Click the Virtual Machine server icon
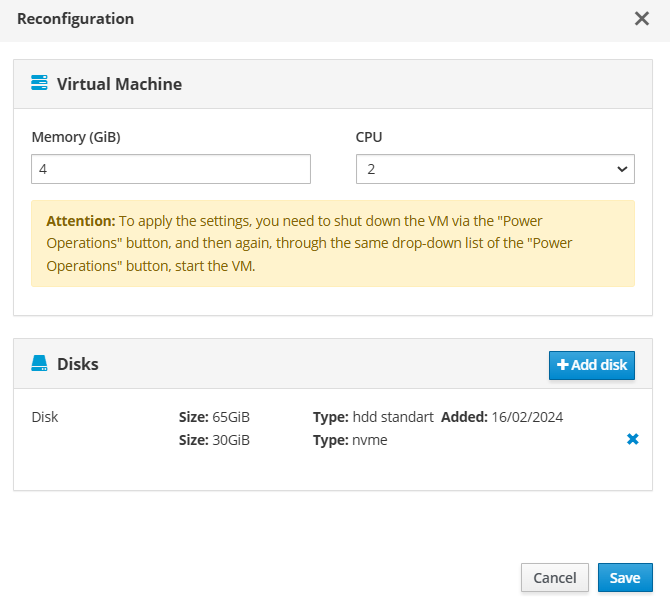670x603 pixels. pyautogui.click(x=40, y=83)
